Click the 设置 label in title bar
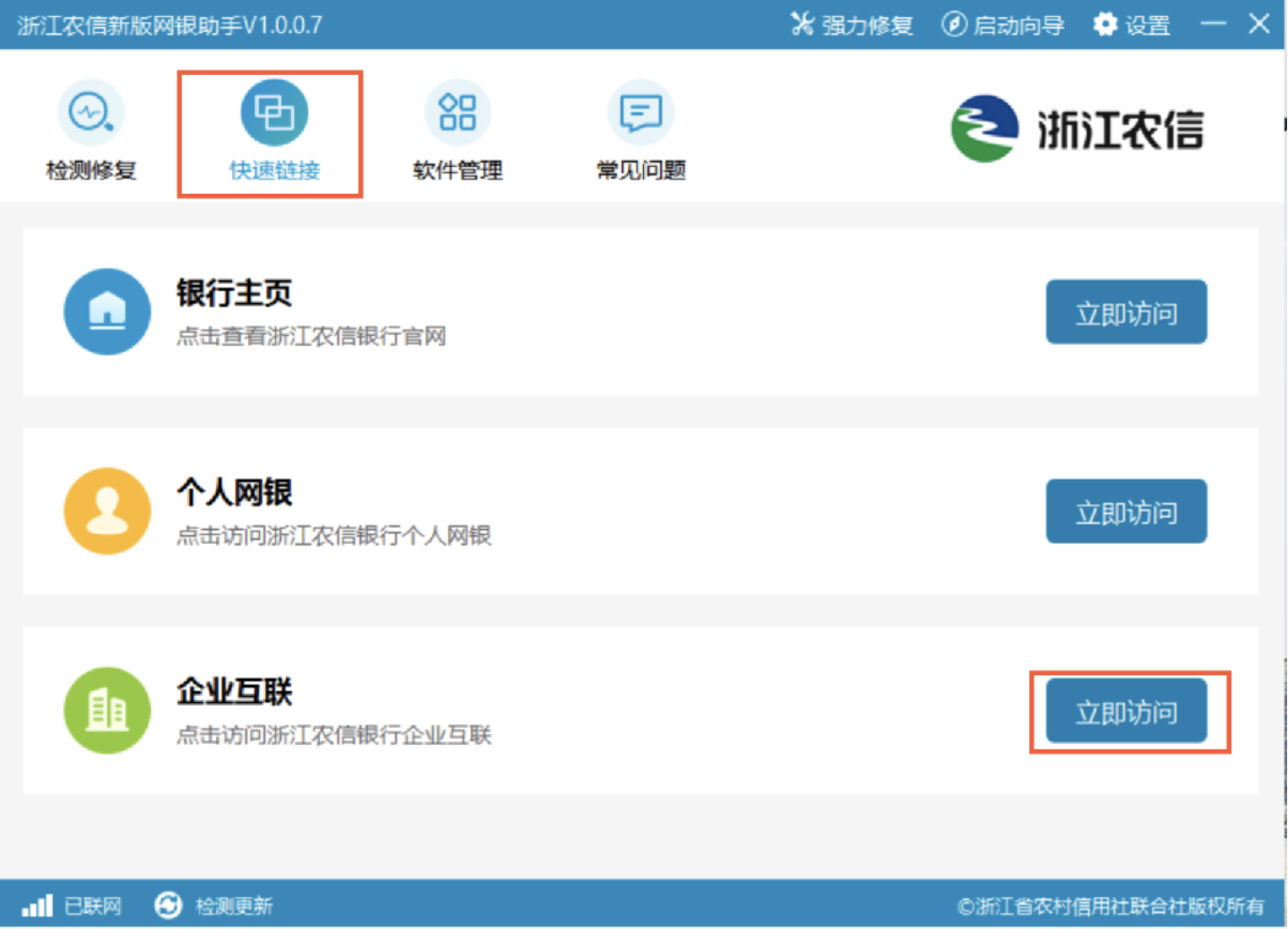Viewport: 1288px width, 929px height. tap(1148, 25)
